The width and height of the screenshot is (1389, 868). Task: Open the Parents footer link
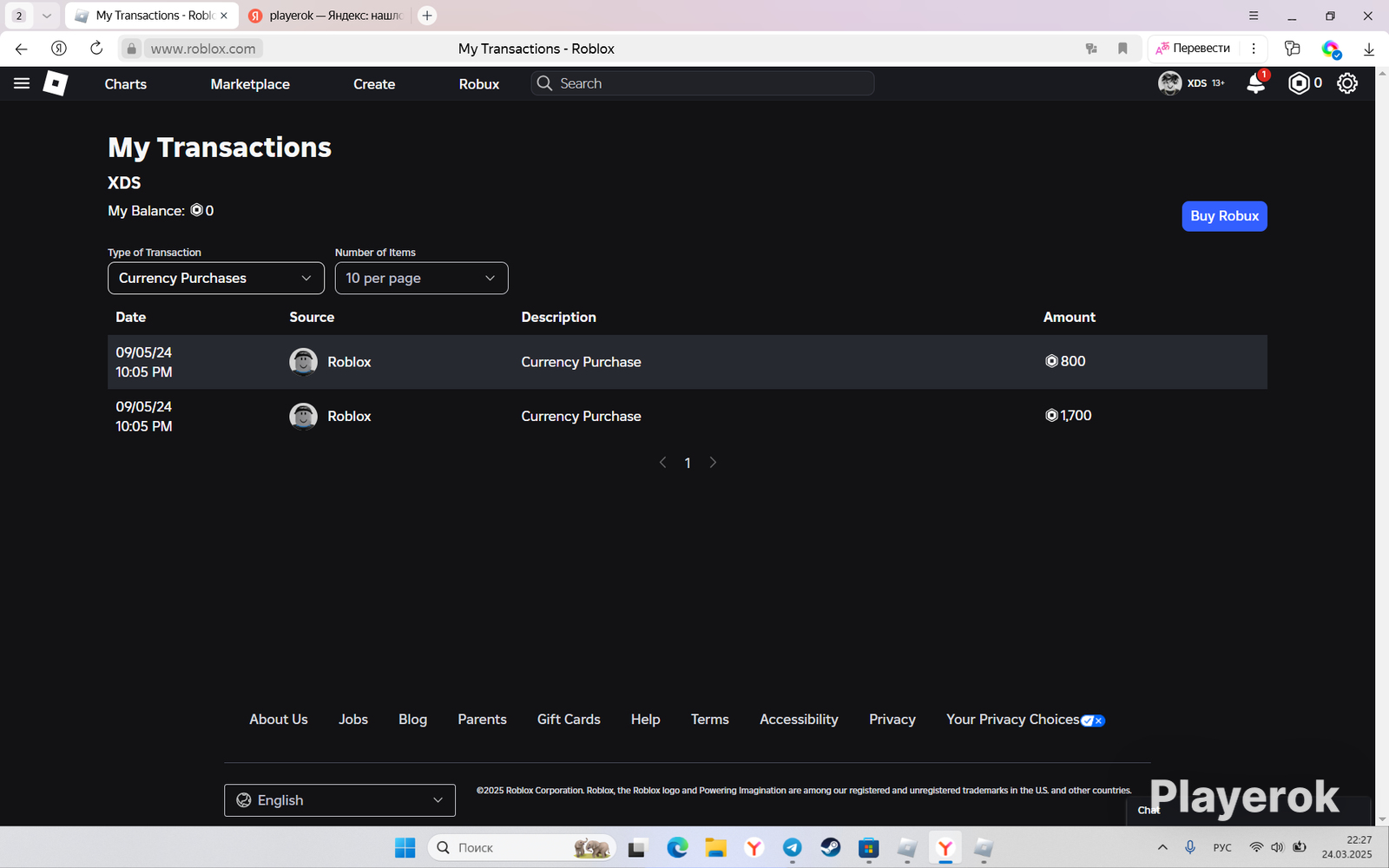482,720
